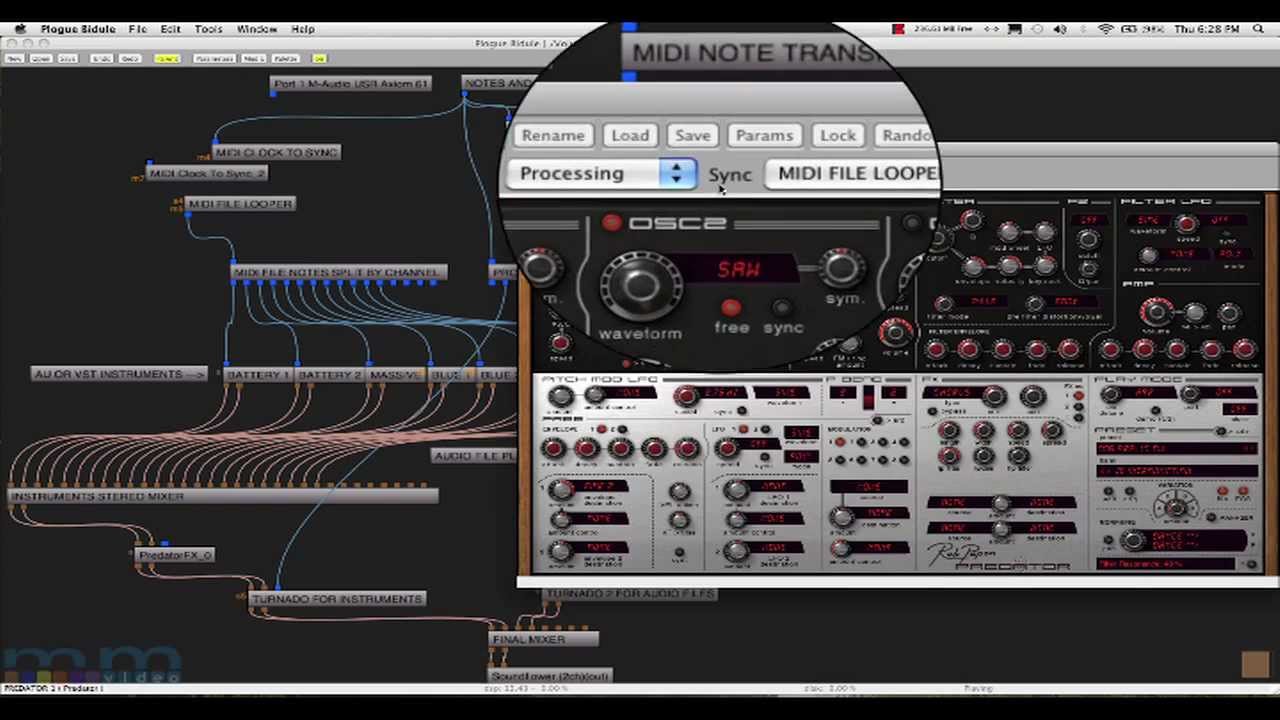The image size is (1280, 720).
Task: Select the PredatorFX_0 node
Action: [175, 555]
